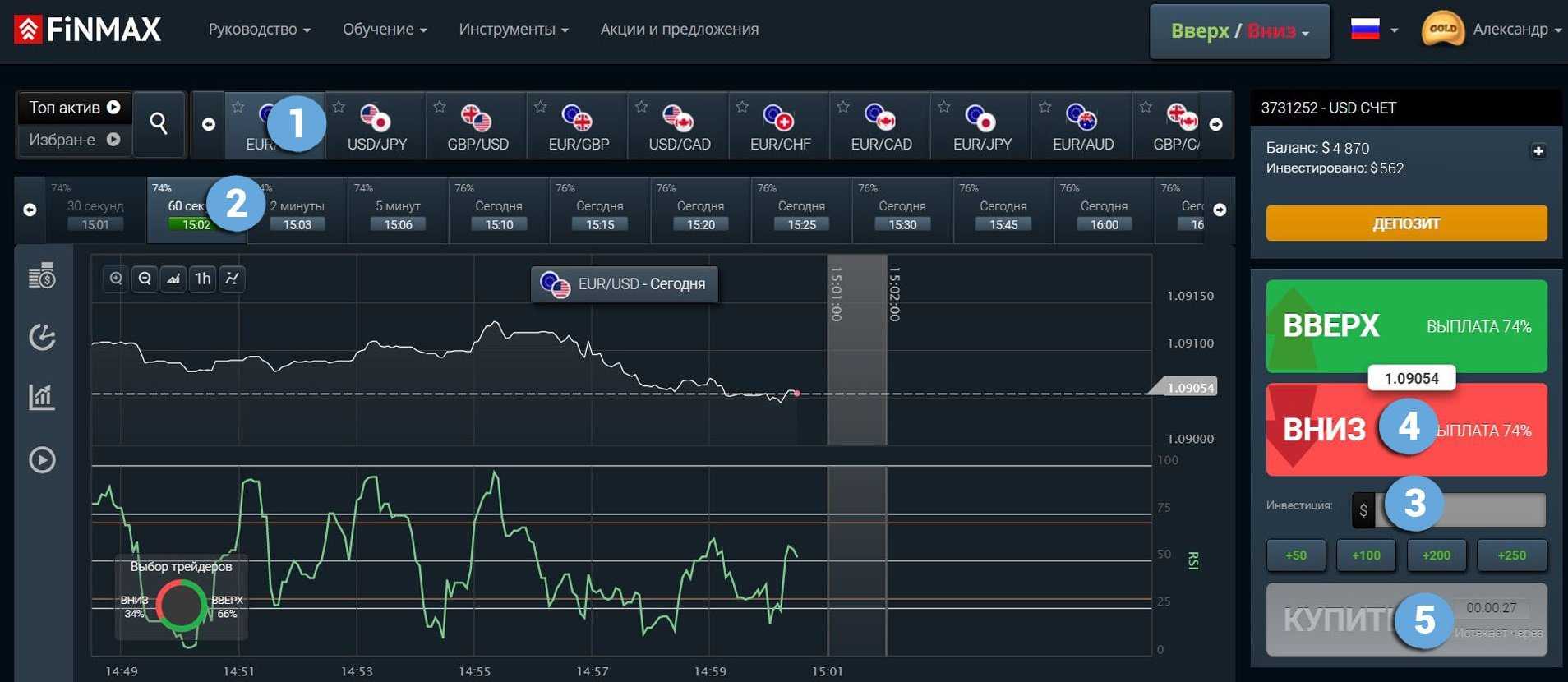Select the 5 минут expiry tab

coord(398,212)
